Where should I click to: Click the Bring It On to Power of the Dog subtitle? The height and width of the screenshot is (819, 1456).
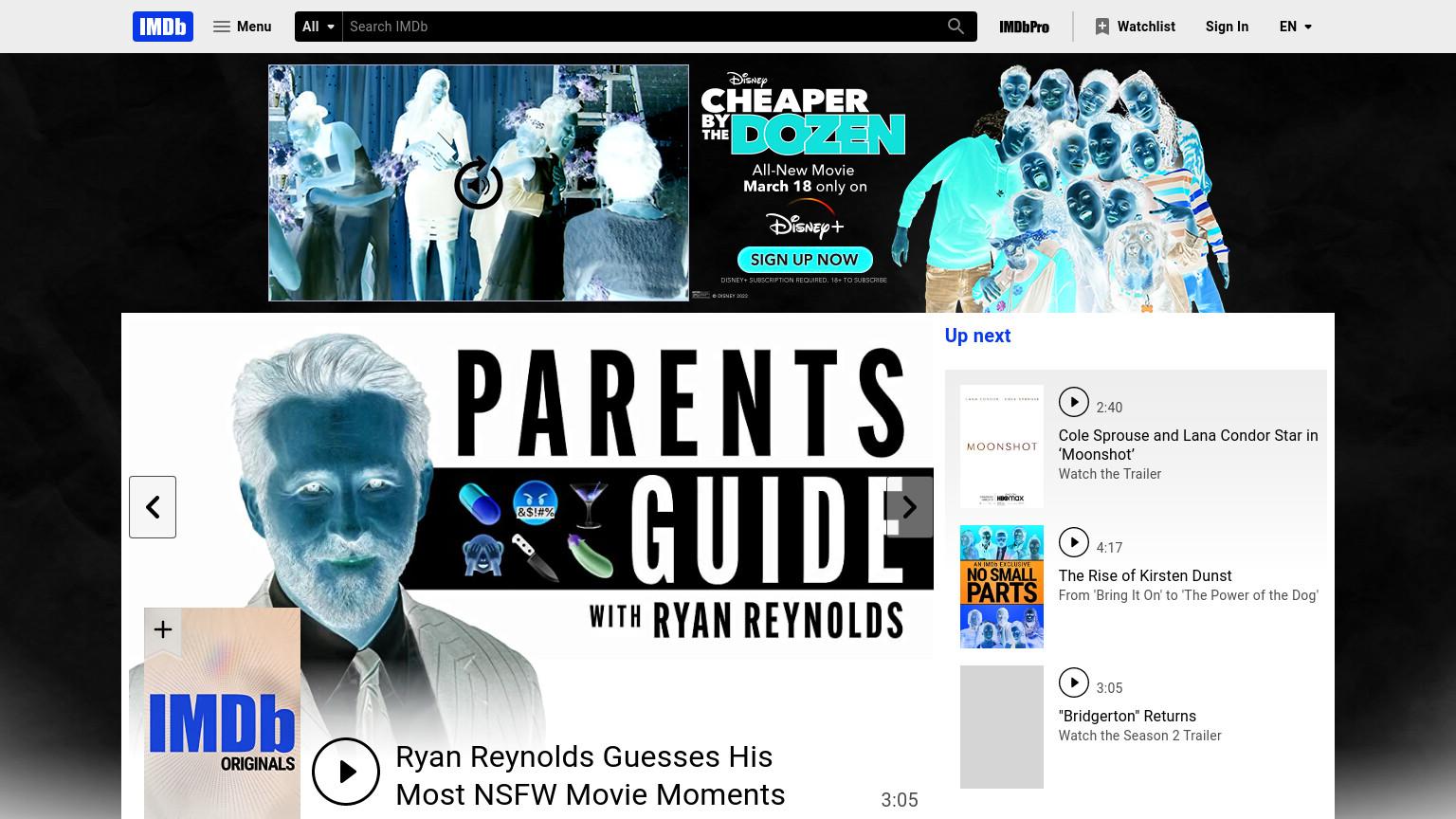tap(1188, 595)
